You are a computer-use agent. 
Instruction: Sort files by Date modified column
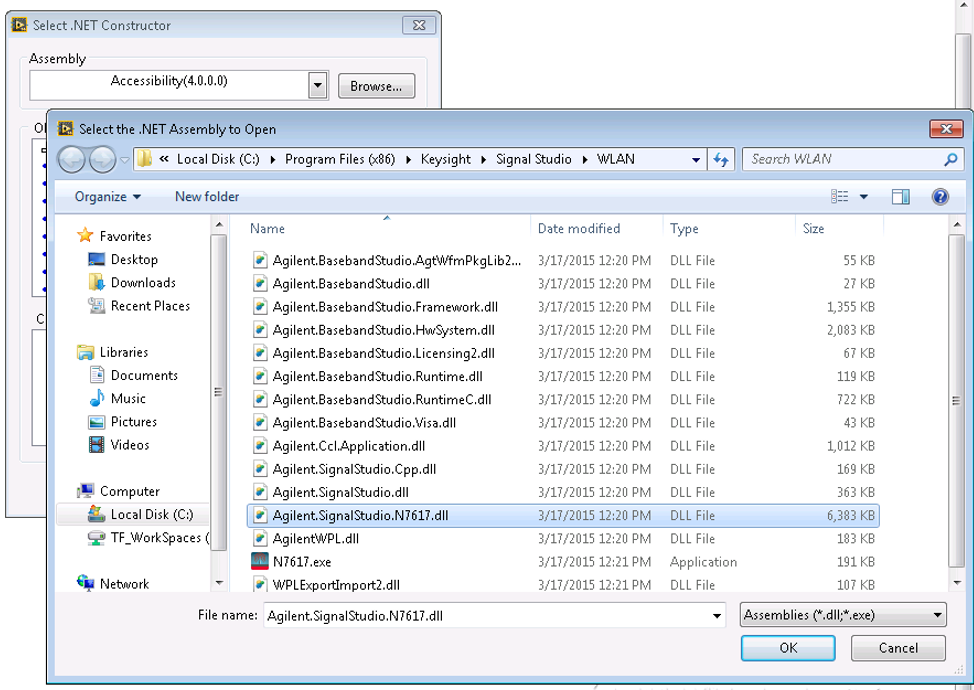tap(579, 229)
